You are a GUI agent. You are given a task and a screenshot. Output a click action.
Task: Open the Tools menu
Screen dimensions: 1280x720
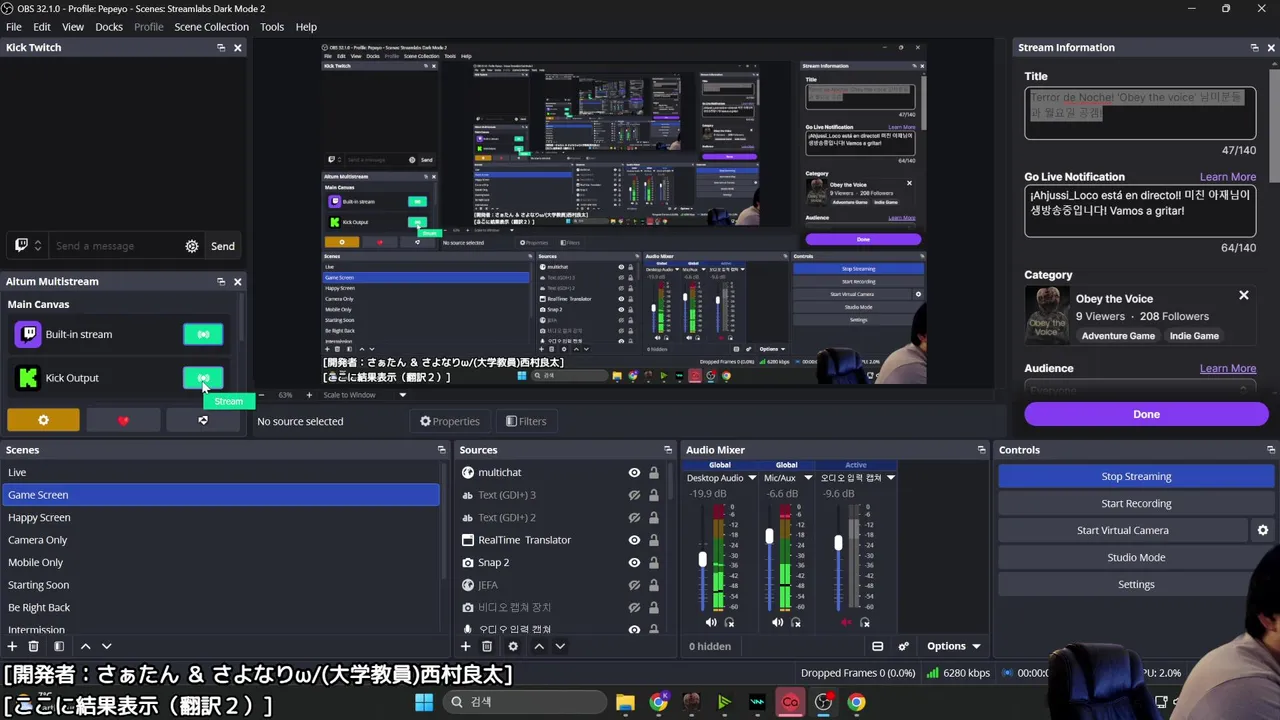pos(272,27)
